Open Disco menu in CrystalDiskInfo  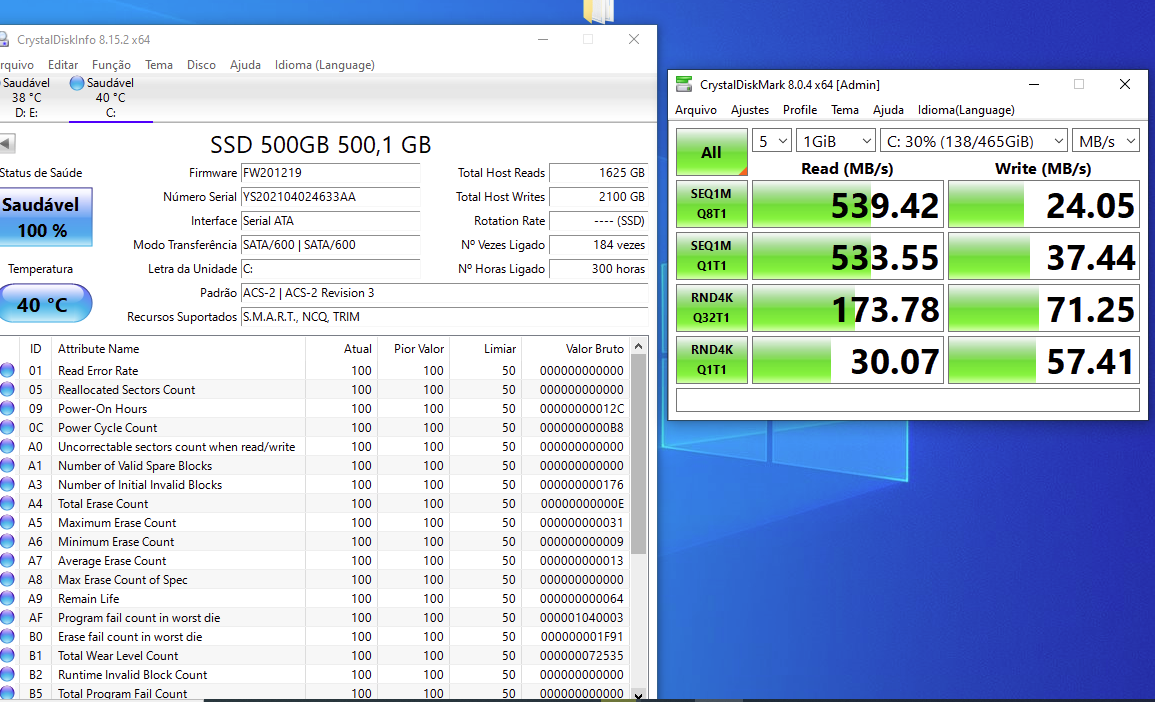tap(201, 65)
